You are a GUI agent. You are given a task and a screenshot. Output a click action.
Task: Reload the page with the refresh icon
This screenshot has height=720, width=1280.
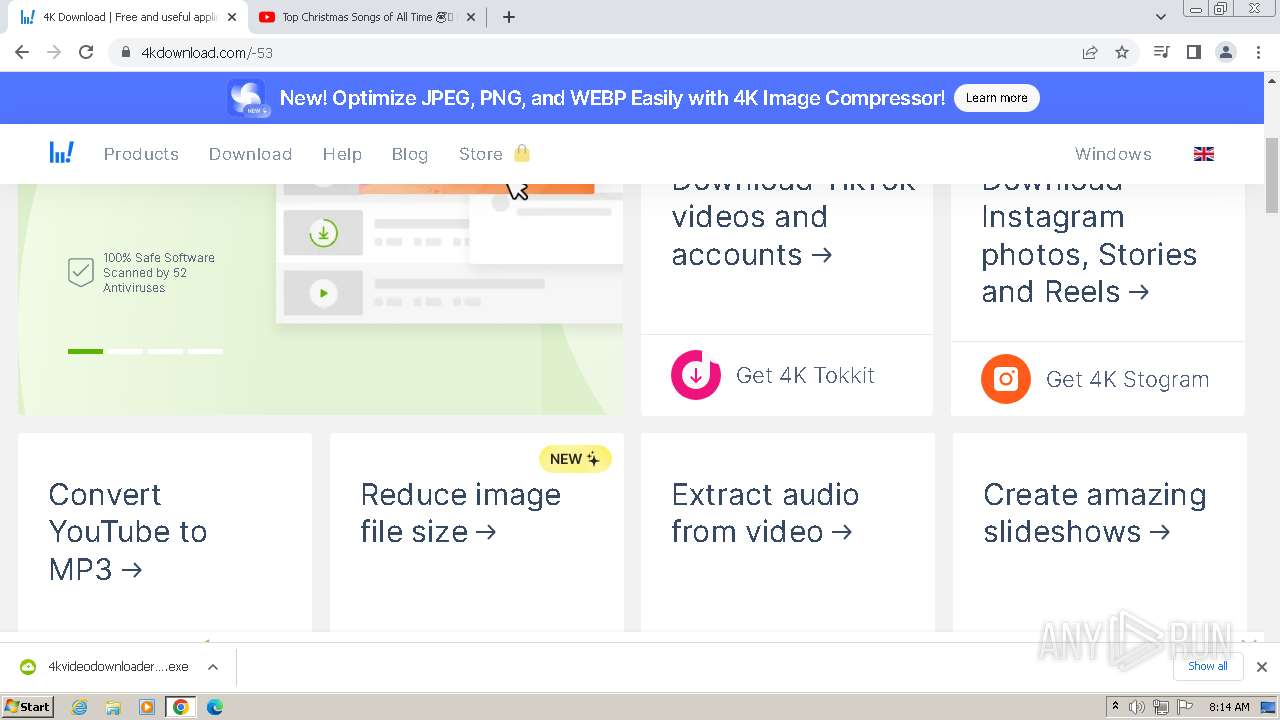coord(86,52)
